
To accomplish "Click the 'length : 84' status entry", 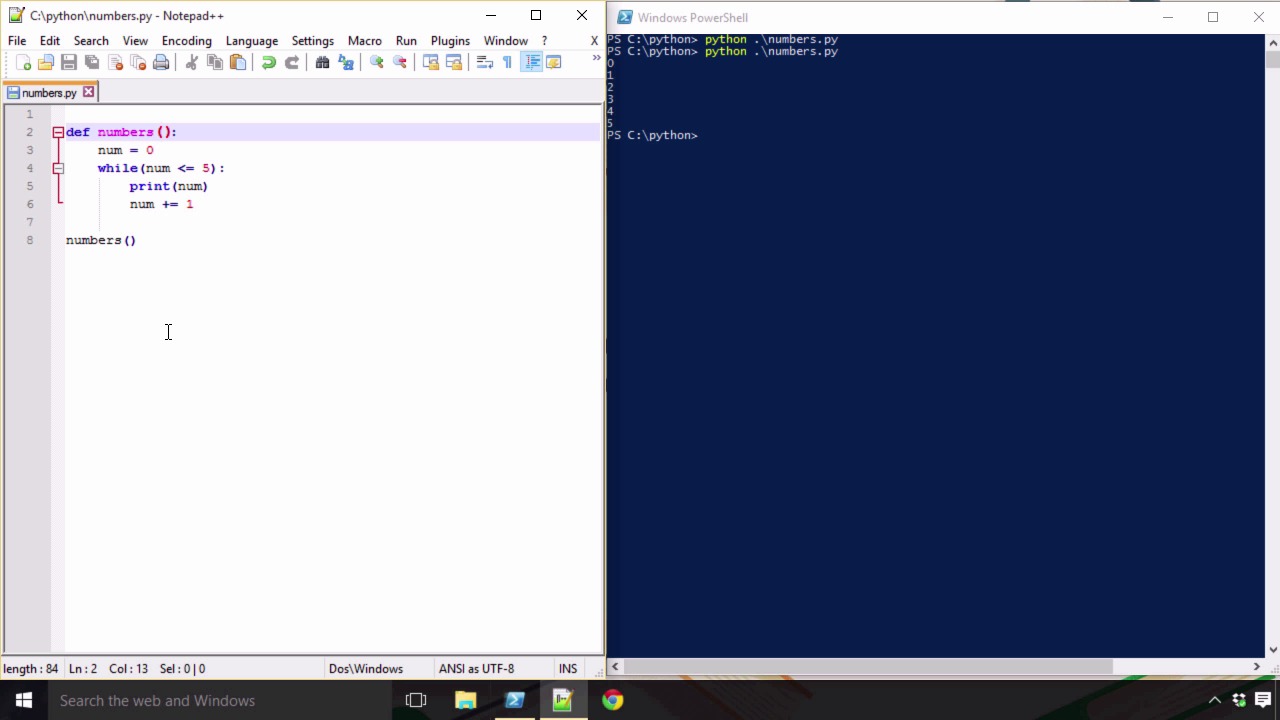I will (30, 669).
